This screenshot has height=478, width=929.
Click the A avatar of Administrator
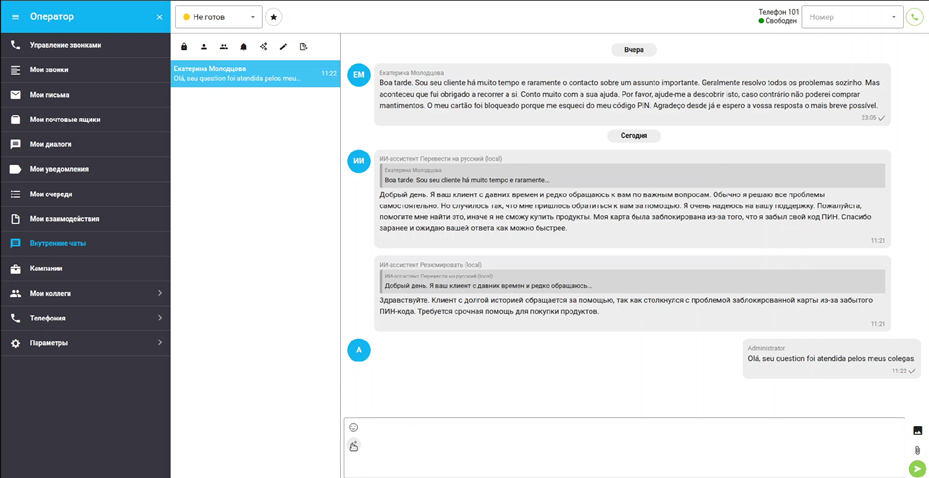(x=358, y=350)
